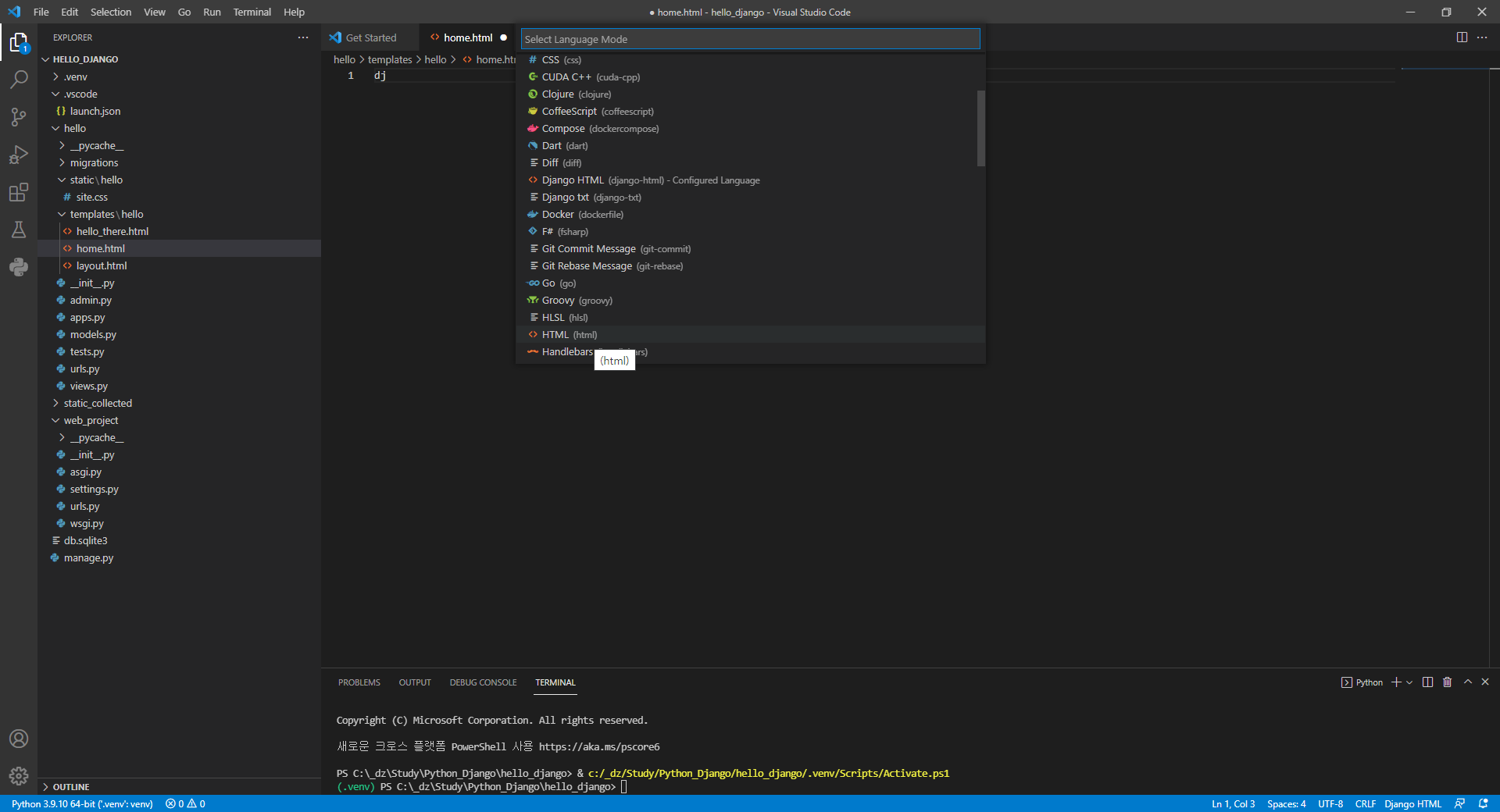Collapse the static\hello folder

coord(180,180)
